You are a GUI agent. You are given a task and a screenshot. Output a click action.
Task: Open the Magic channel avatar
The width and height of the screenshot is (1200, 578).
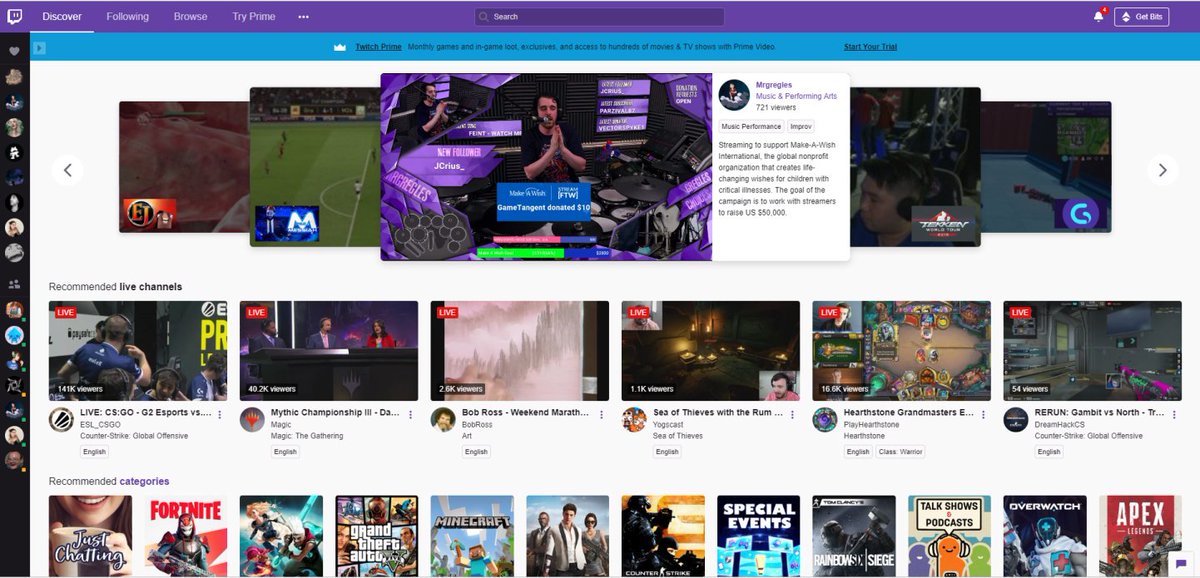(x=252, y=420)
